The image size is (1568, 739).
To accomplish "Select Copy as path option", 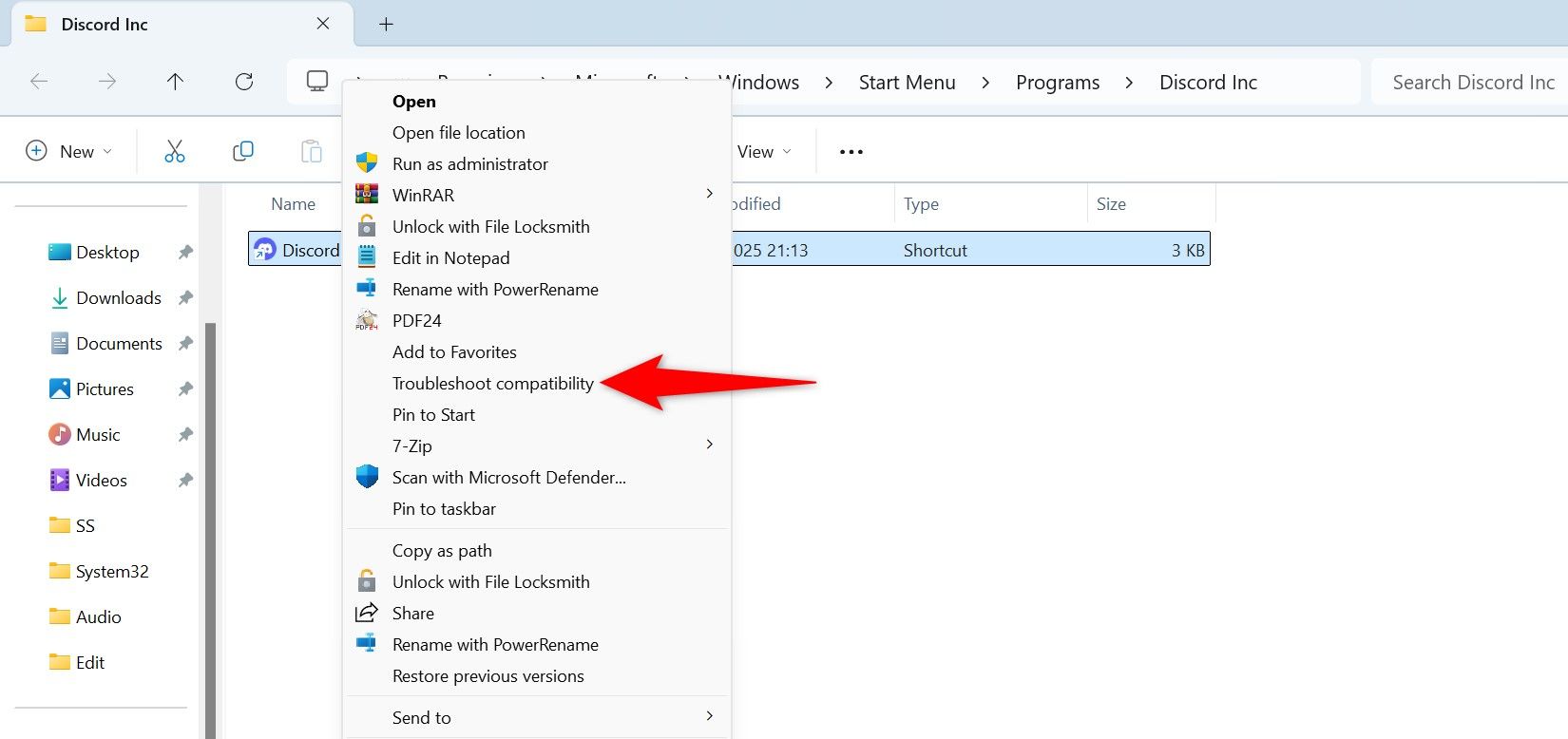I will pos(442,551).
